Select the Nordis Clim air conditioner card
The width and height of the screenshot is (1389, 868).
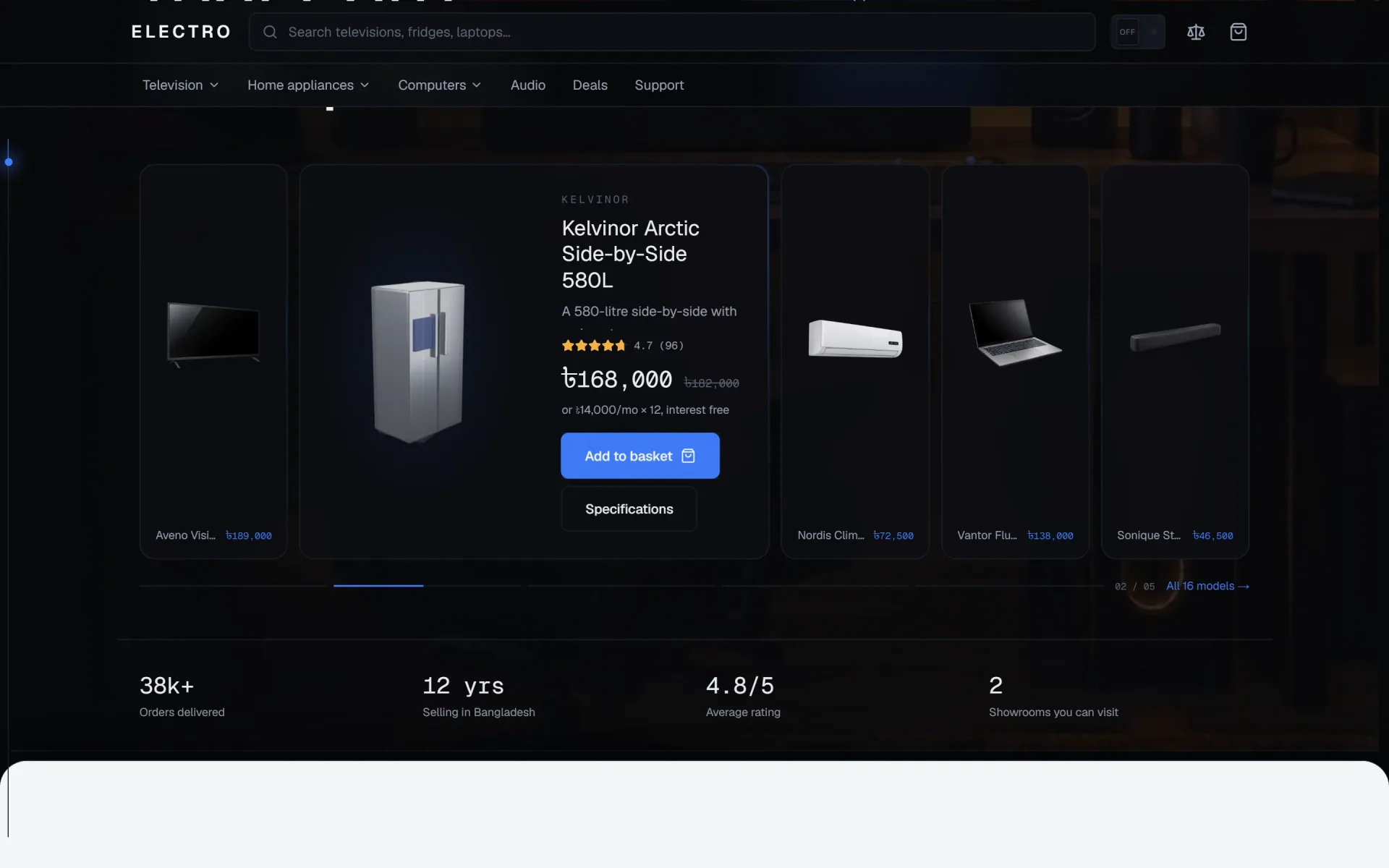[855, 362]
